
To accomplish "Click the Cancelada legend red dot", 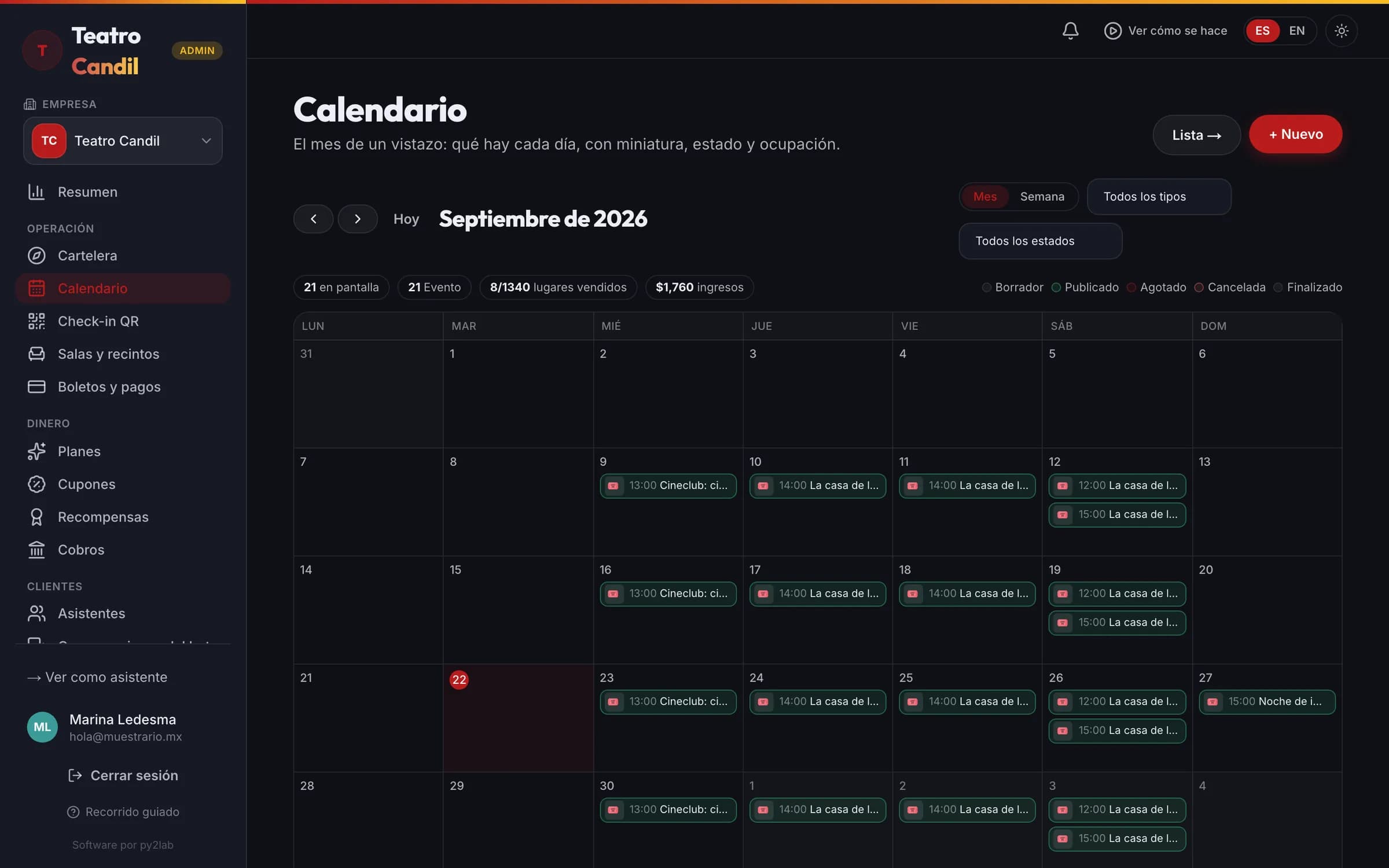I will [x=1199, y=288].
